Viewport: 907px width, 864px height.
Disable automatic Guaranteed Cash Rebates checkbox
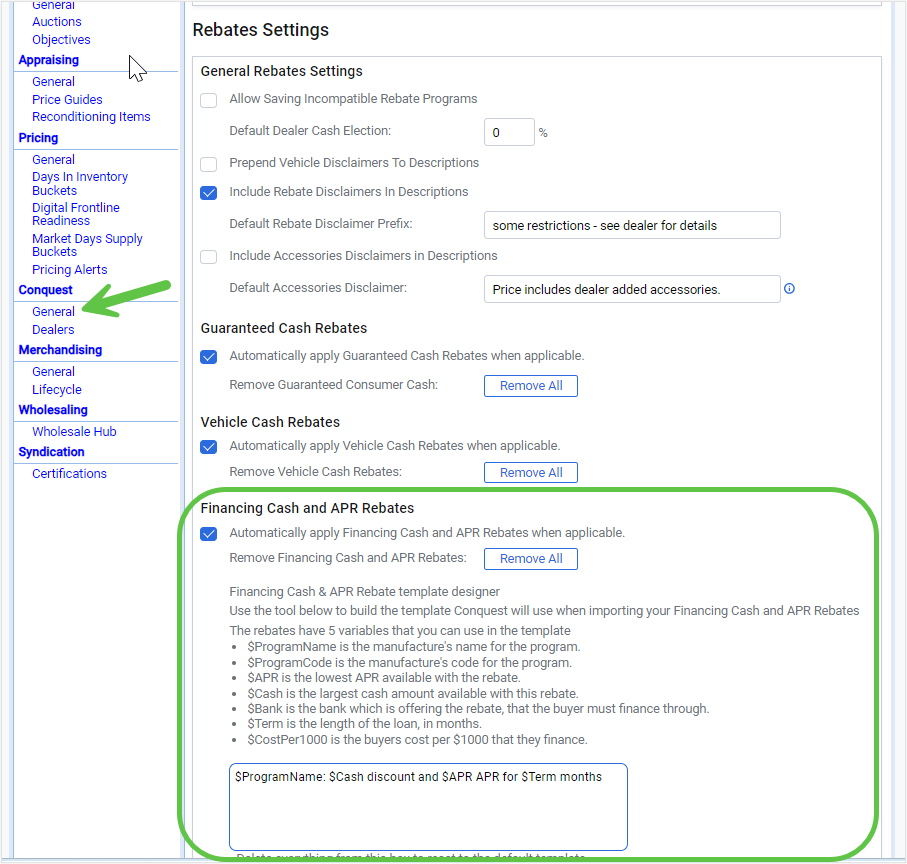tap(209, 357)
